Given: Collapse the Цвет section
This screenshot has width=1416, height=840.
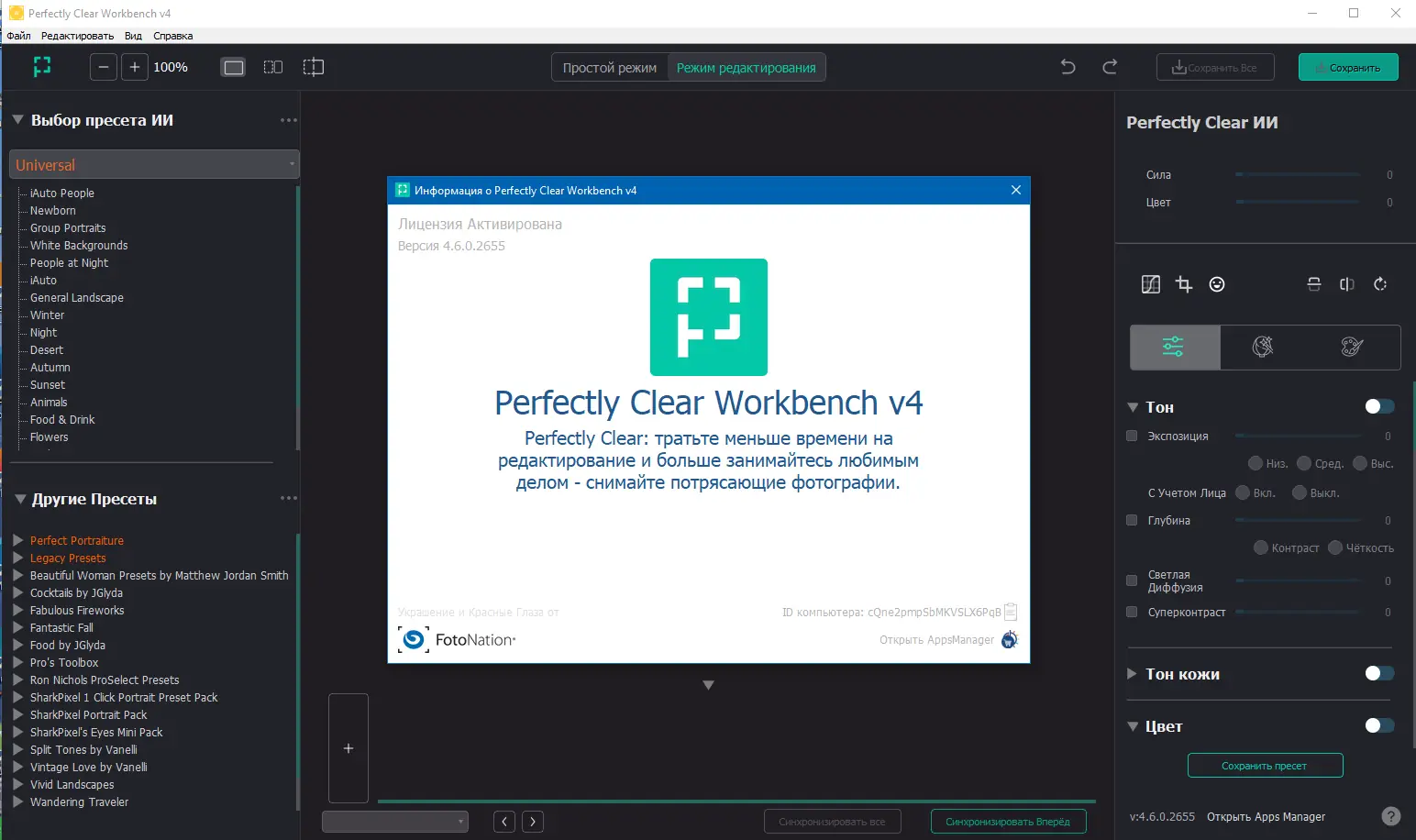Looking at the screenshot, I should point(1133,726).
